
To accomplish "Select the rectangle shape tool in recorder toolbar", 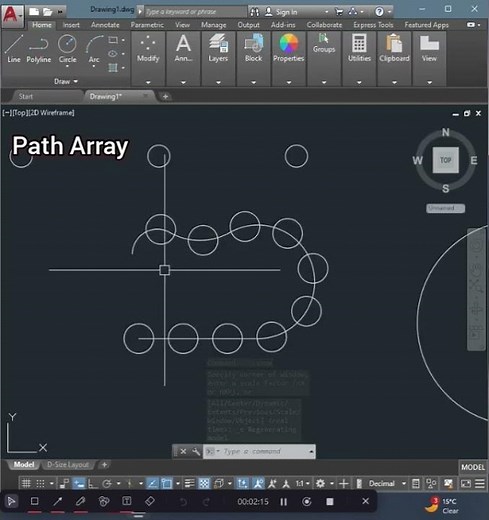I will (x=34, y=501).
